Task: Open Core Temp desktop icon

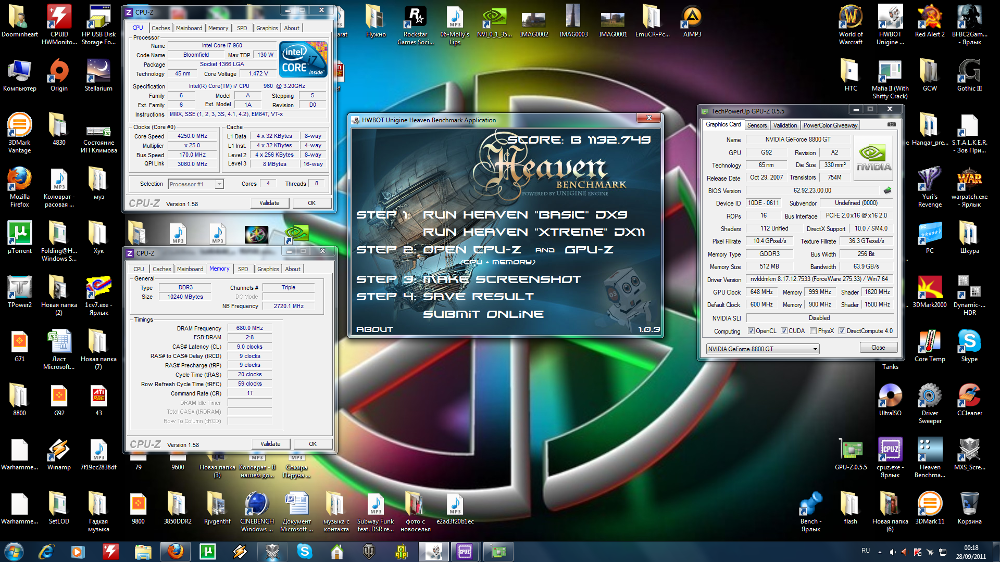Action: coord(929,346)
